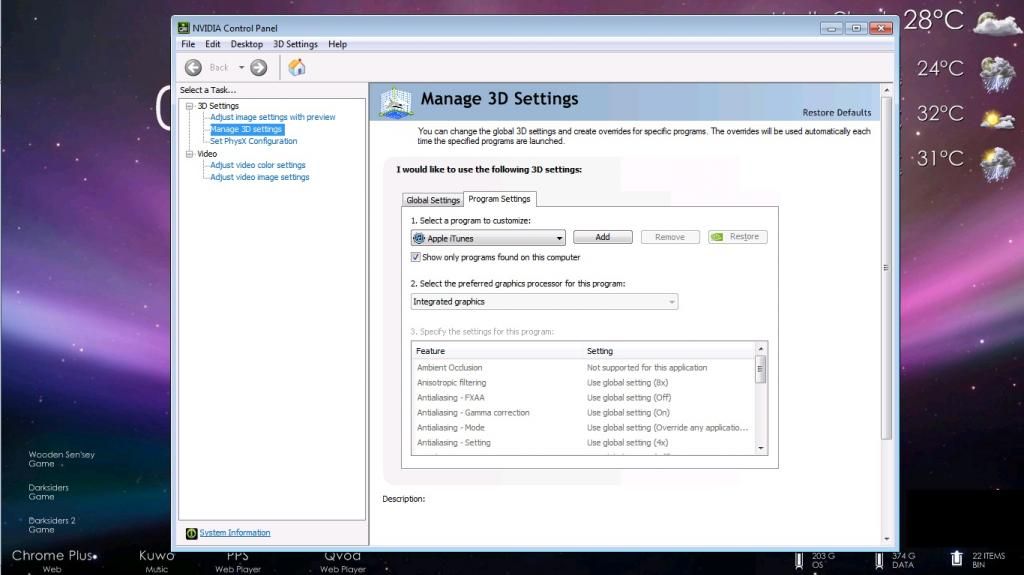Click the System Information icon
This screenshot has height=575, width=1024.
(191, 533)
